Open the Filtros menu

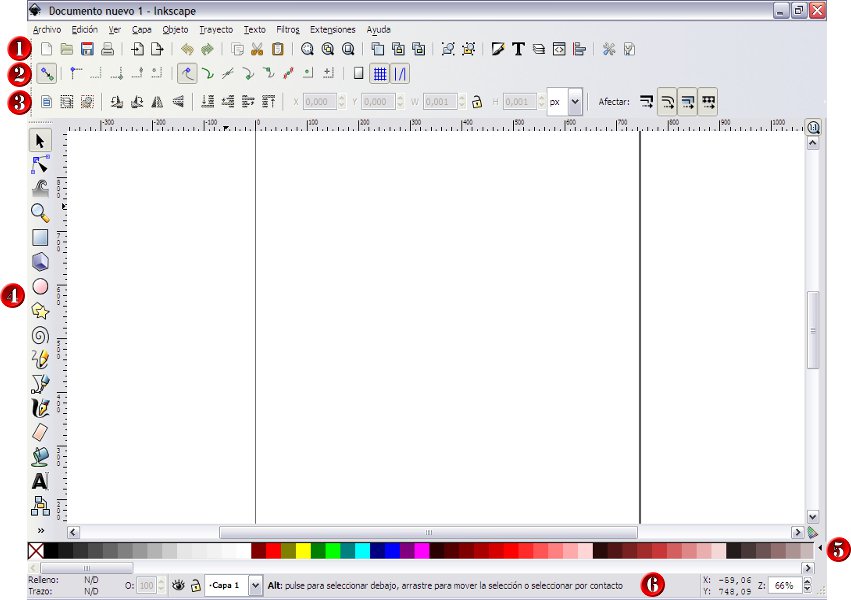coord(288,29)
